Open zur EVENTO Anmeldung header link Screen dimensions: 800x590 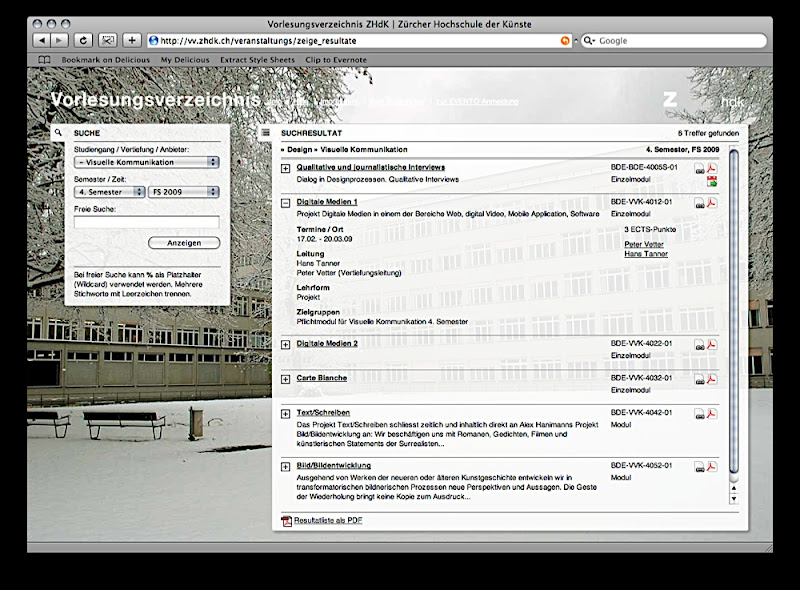point(478,101)
